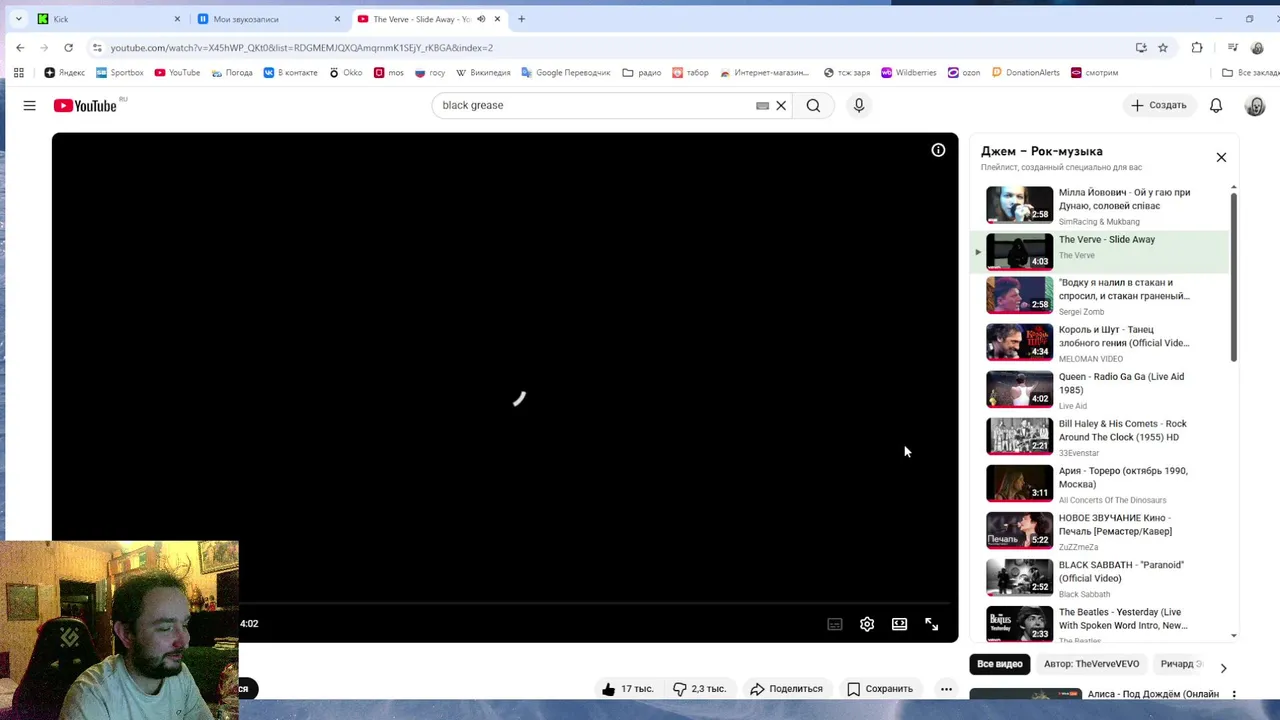The image size is (1280, 720).
Task: Open DonationAlerts bookmark
Action: point(1024,72)
